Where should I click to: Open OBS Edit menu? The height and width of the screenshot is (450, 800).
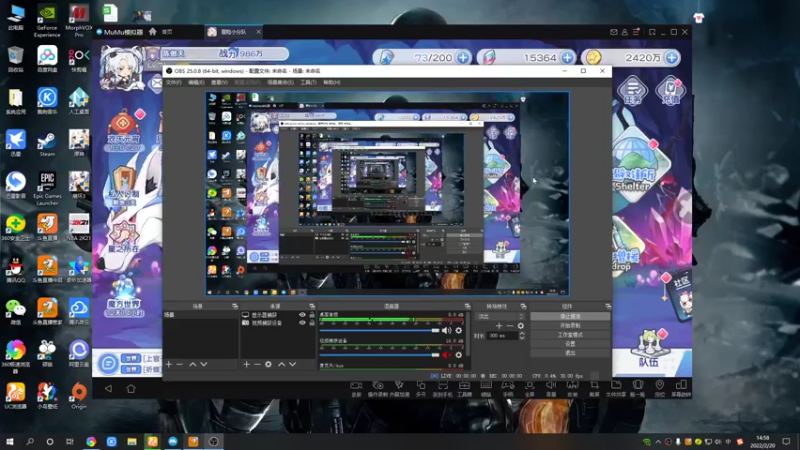click(x=196, y=82)
